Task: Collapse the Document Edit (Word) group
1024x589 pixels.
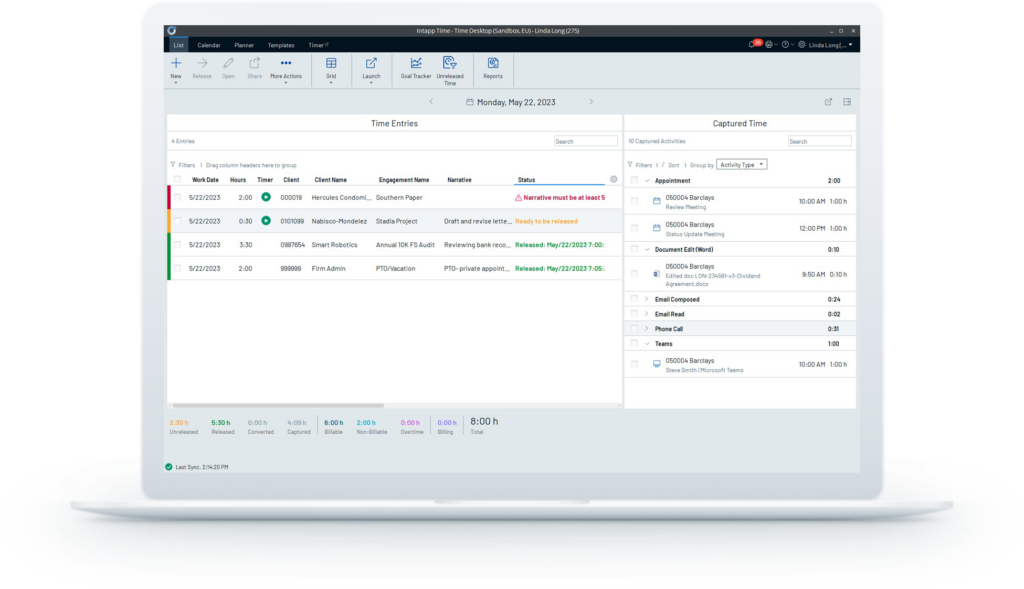Action: coord(647,249)
